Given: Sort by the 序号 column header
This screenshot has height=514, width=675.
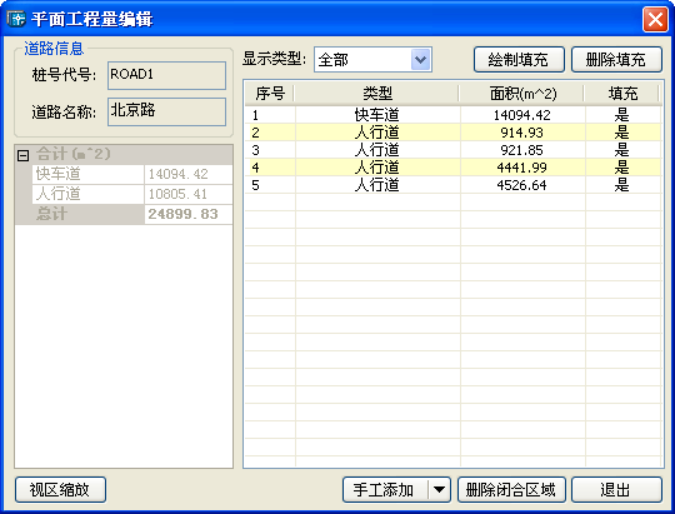Looking at the screenshot, I should [270, 93].
